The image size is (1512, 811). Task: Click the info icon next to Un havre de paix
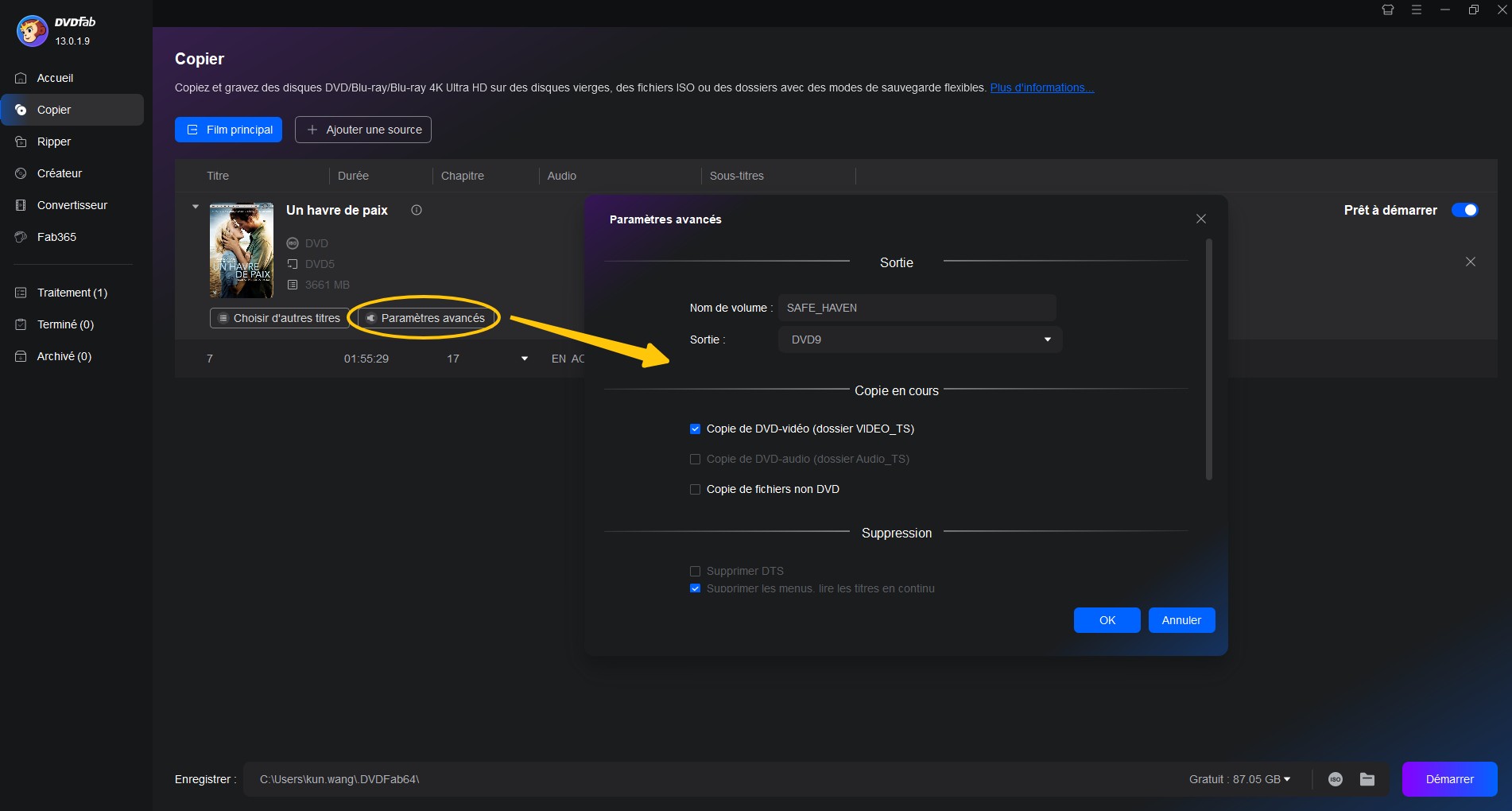pos(416,210)
